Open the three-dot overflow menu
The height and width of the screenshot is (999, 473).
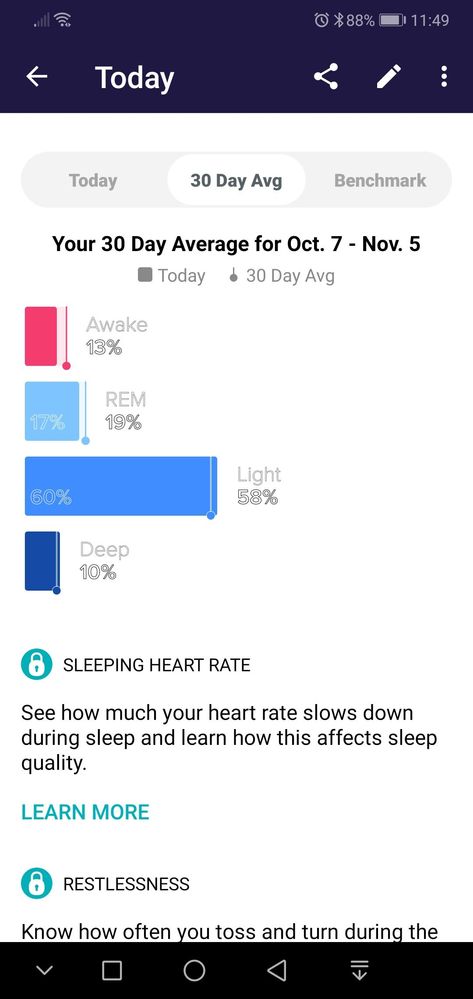[444, 77]
